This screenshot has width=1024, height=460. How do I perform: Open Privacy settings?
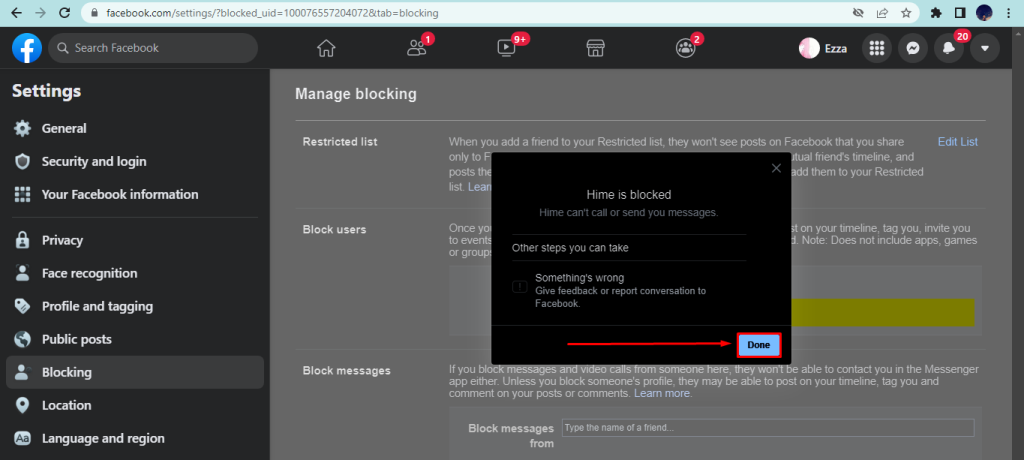coord(135,240)
